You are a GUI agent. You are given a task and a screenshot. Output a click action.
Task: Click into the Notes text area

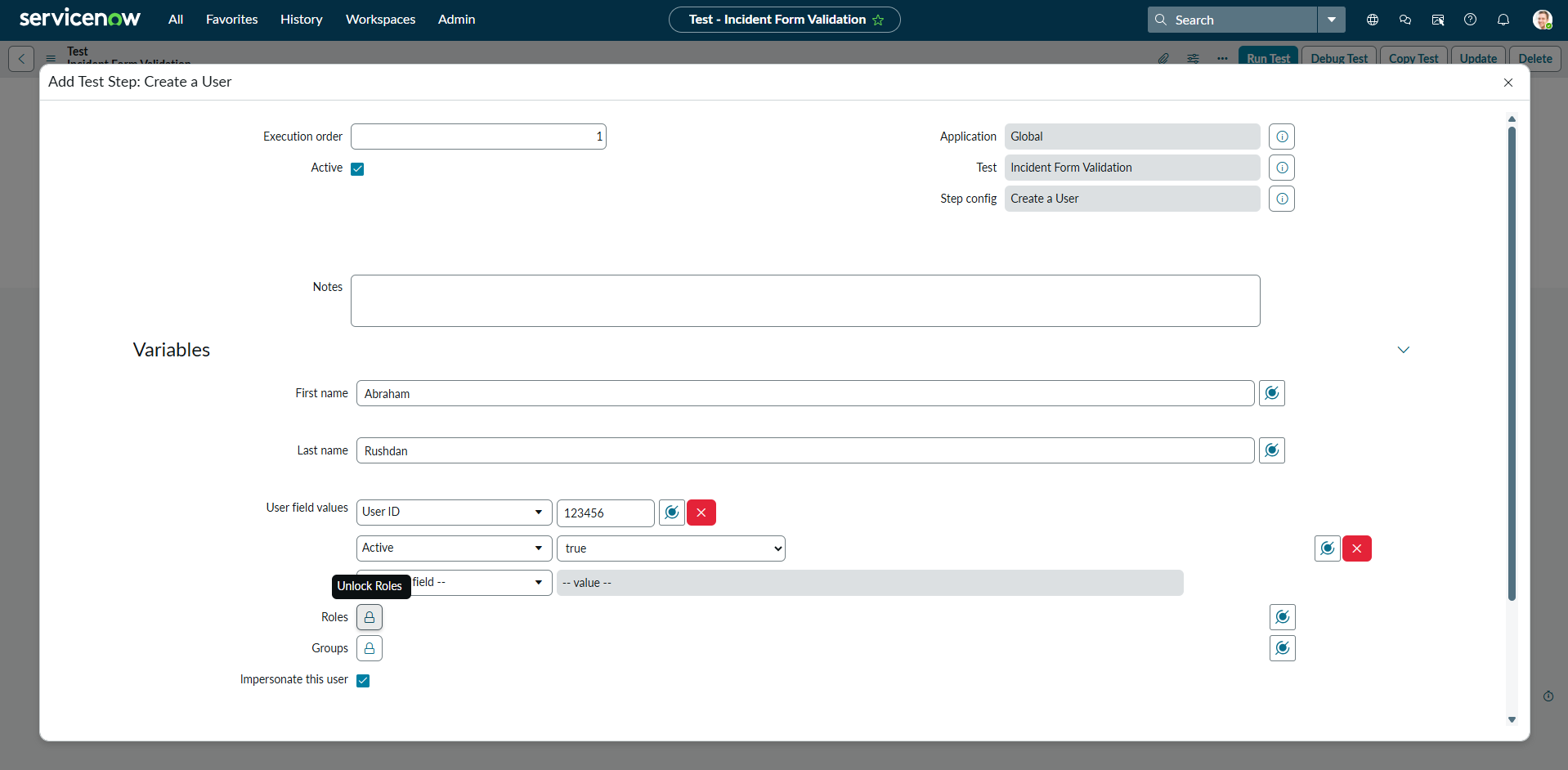click(x=804, y=301)
